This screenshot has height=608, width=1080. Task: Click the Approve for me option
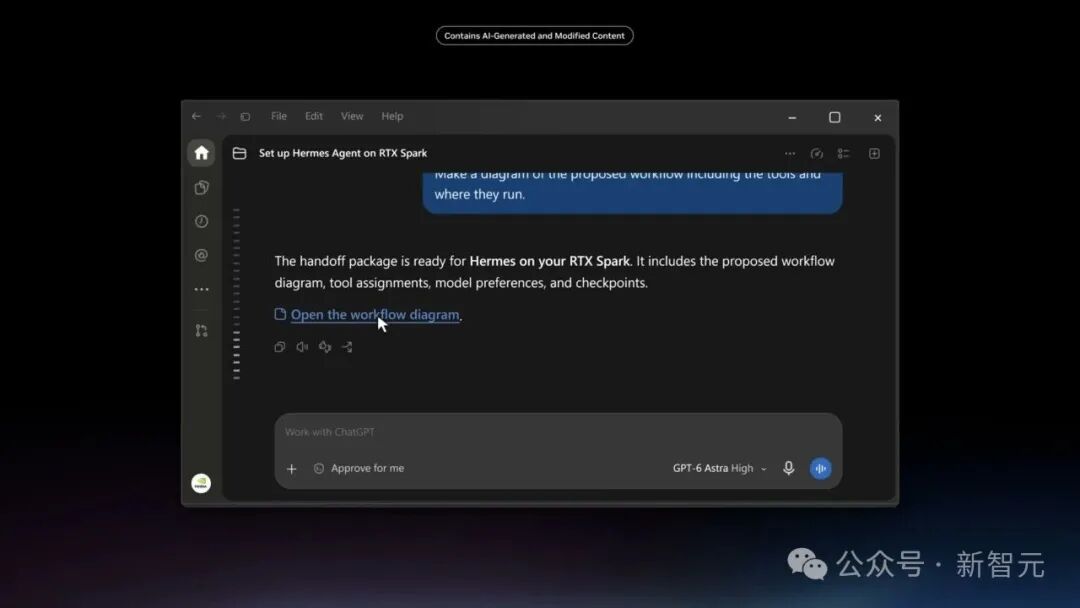pyautogui.click(x=359, y=468)
